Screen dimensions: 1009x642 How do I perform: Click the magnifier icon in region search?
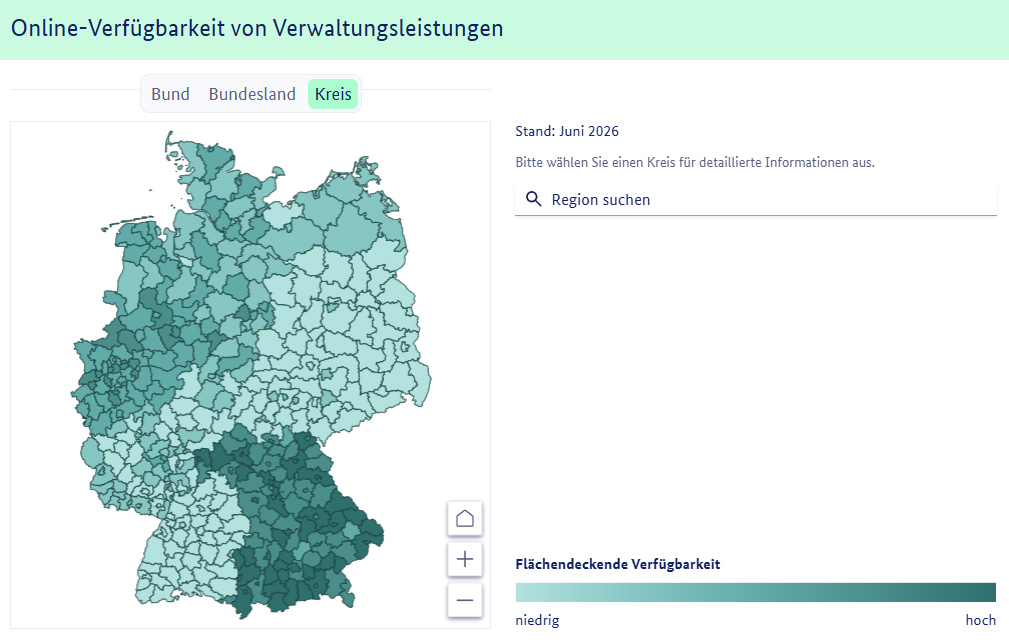point(533,199)
